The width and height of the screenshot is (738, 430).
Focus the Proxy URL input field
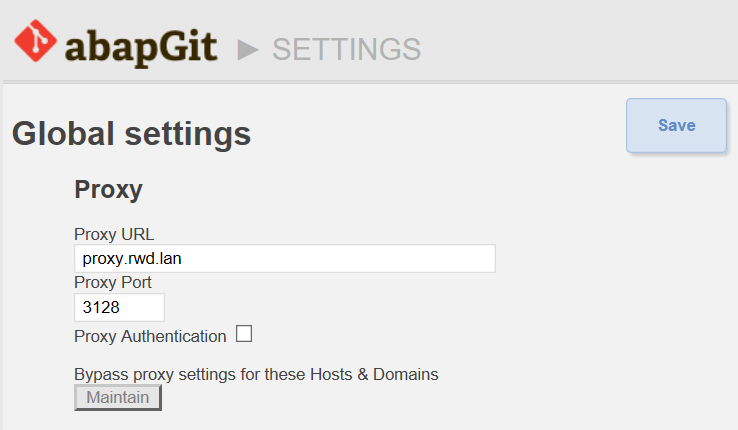[x=285, y=258]
